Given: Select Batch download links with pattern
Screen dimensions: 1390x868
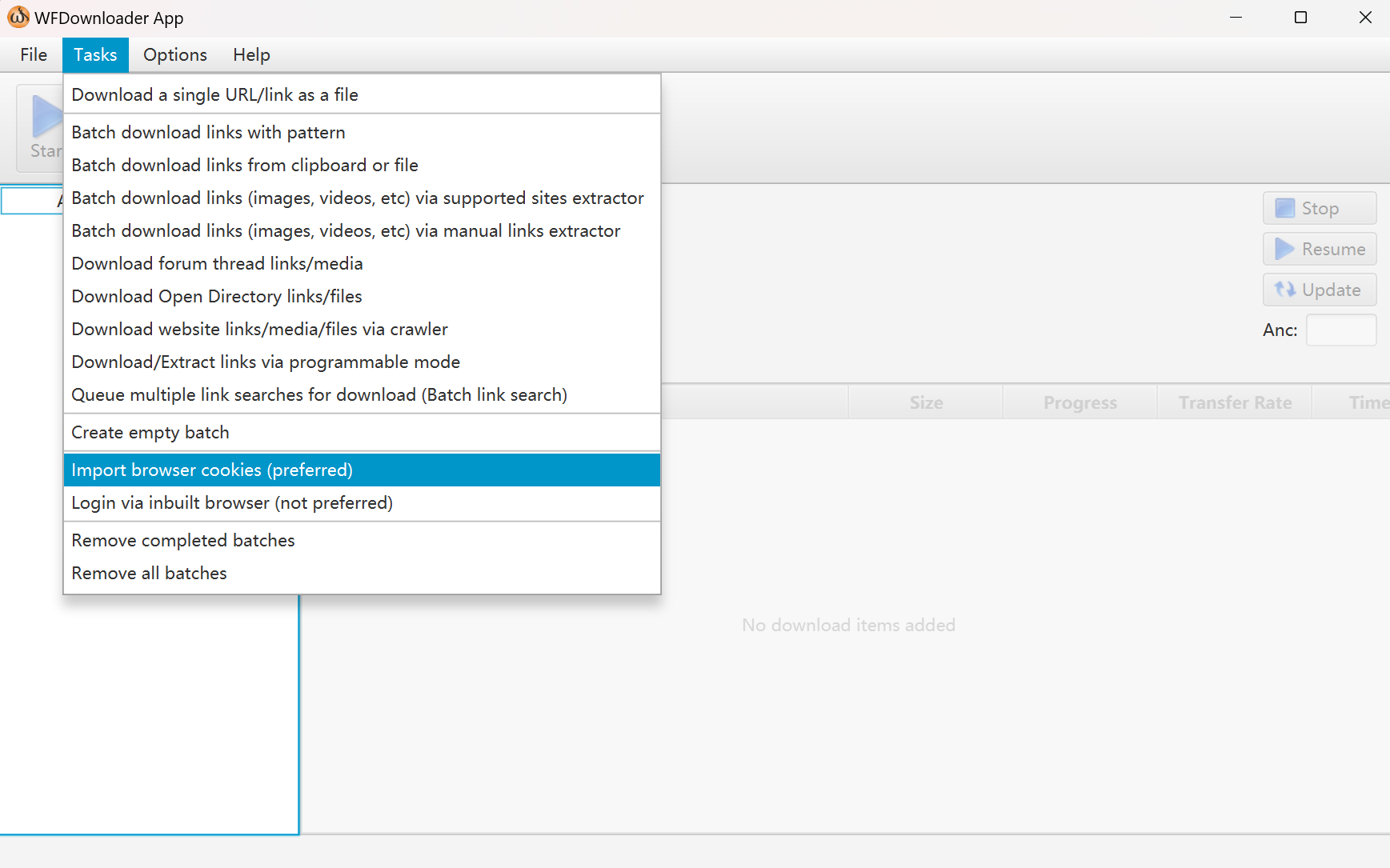Looking at the screenshot, I should click(x=208, y=133).
